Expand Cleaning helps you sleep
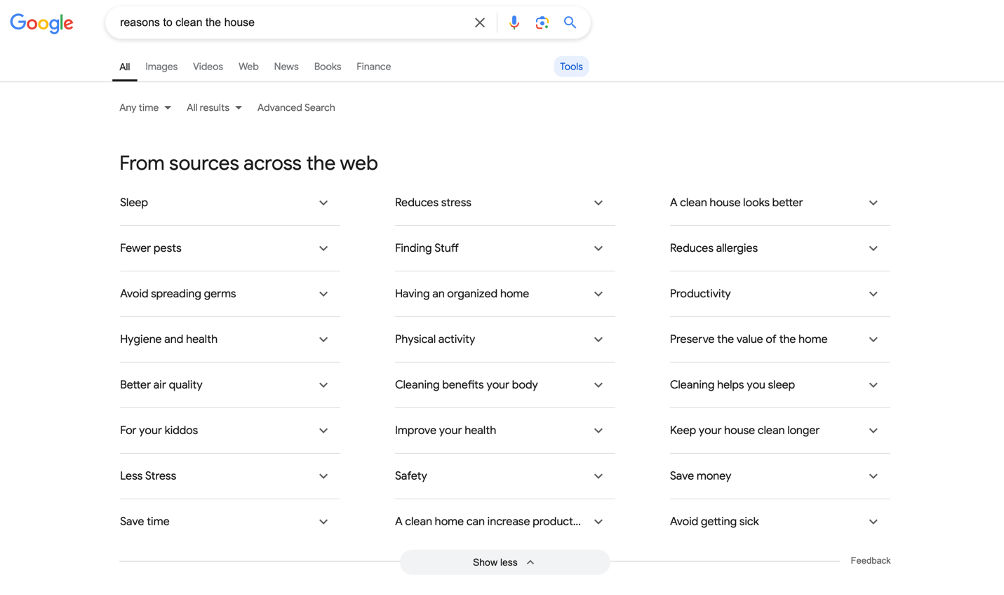The image size is (1004, 595). point(780,384)
